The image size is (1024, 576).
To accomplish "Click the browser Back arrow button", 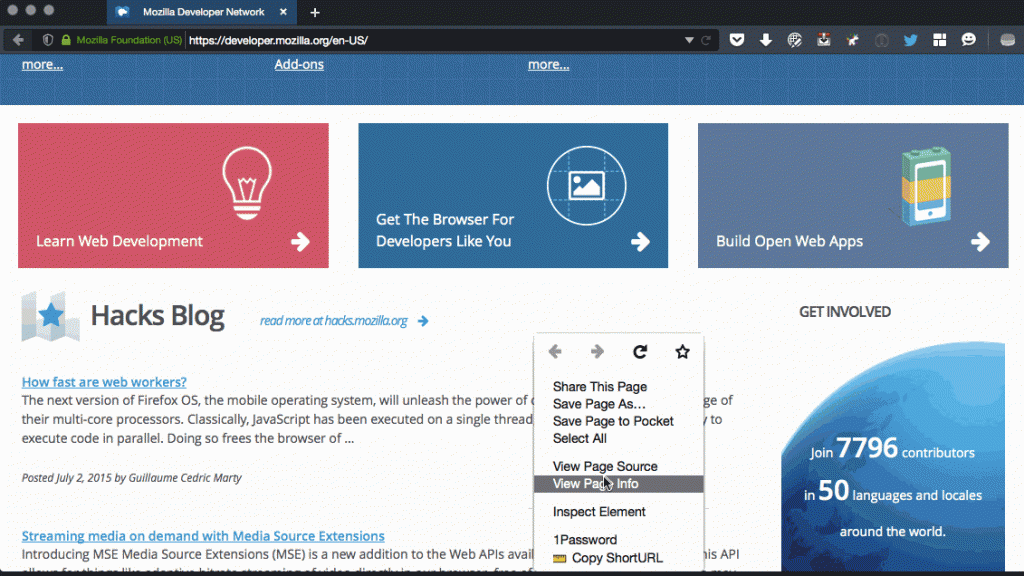I will tap(18, 40).
